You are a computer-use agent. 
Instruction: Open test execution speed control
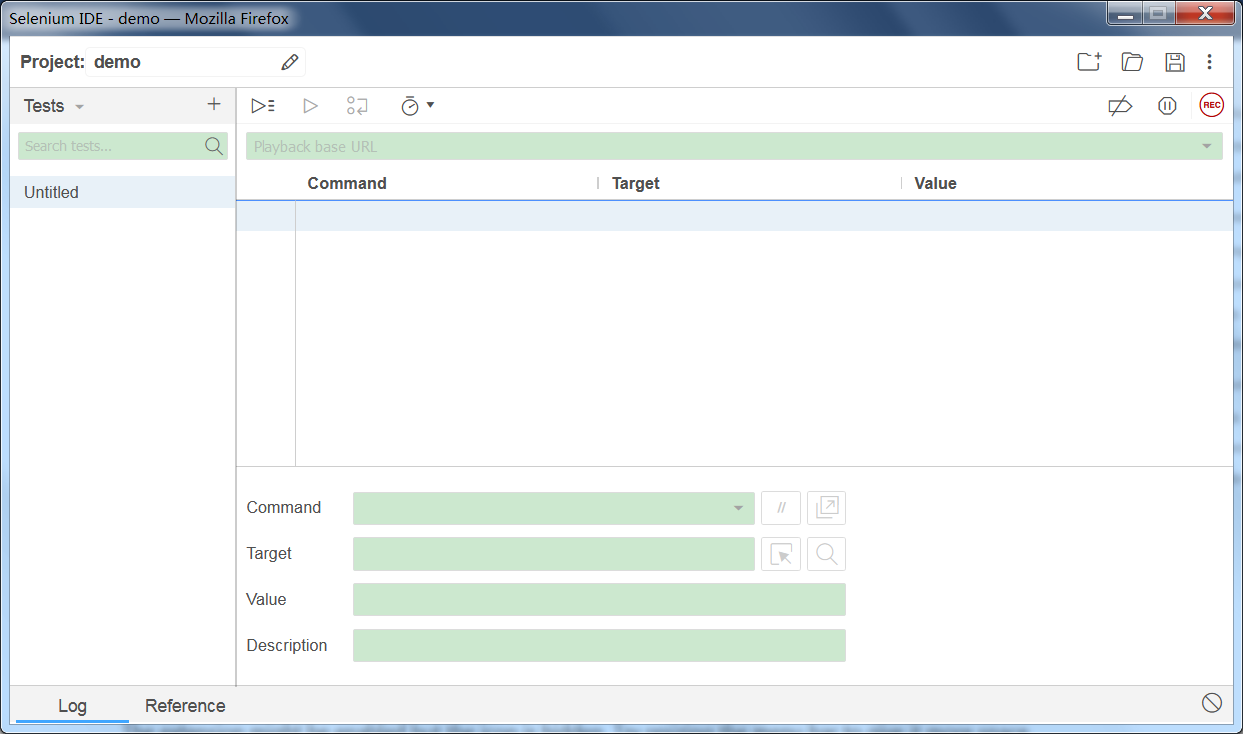coord(417,105)
